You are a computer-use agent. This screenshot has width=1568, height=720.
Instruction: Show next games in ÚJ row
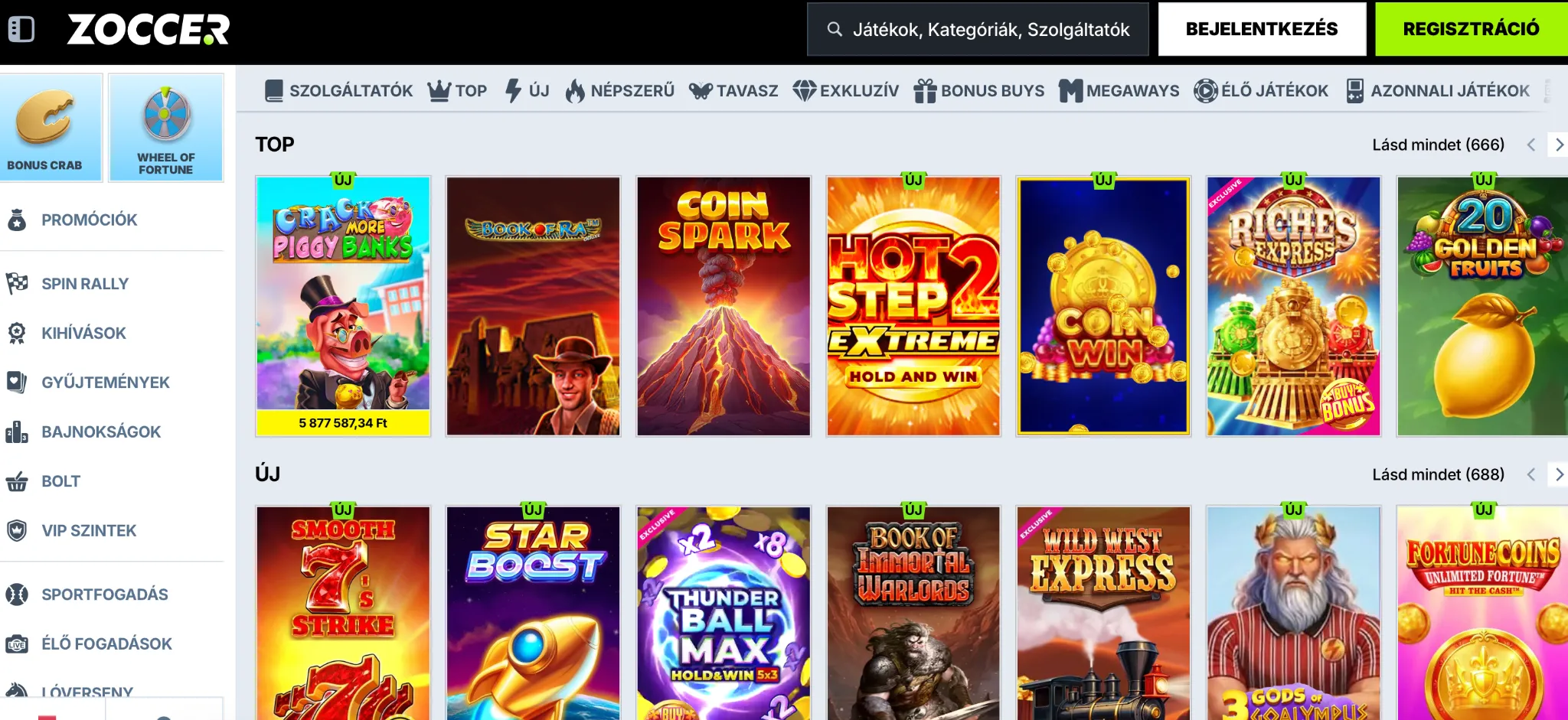coord(1559,474)
